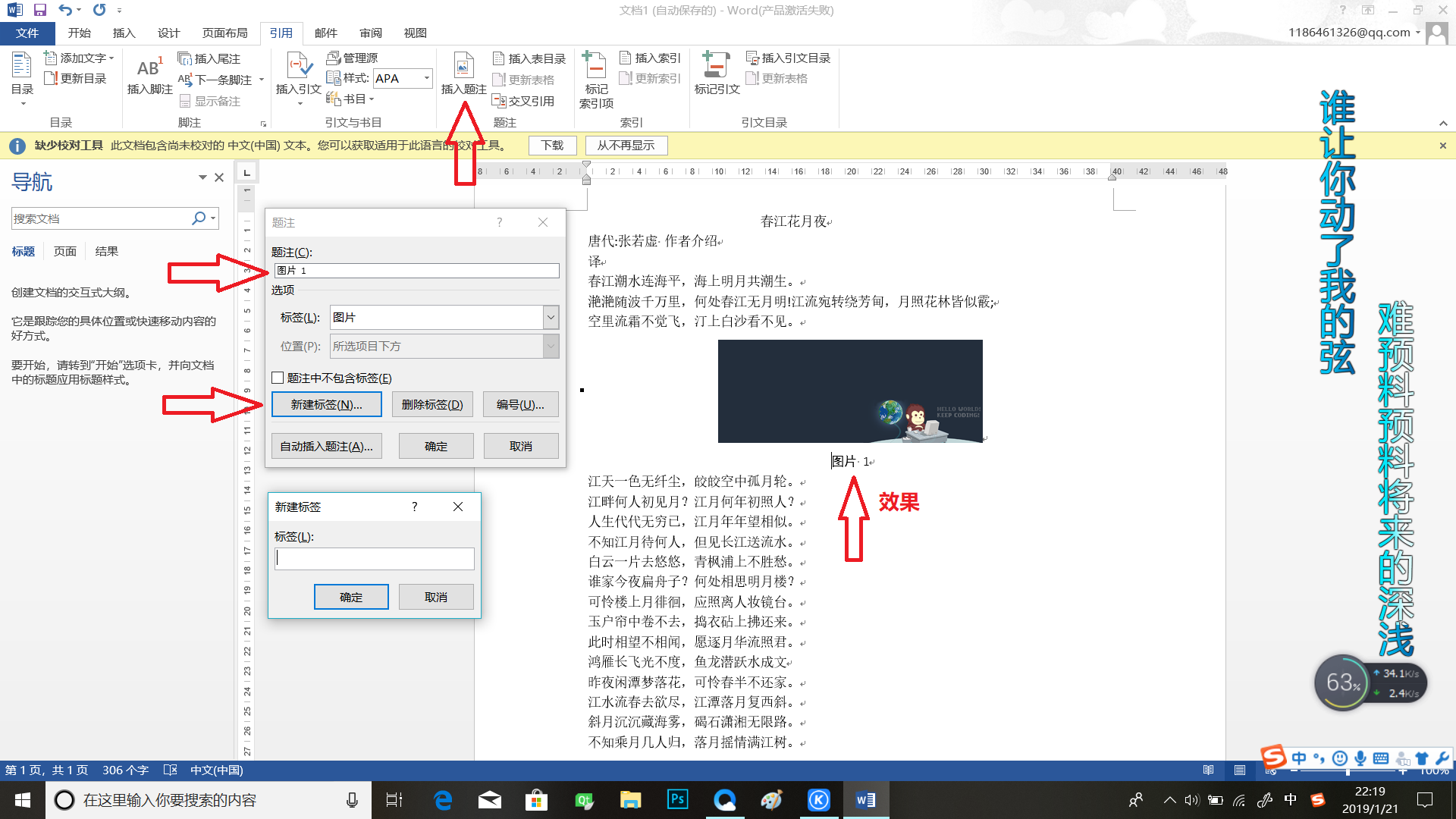Dismiss the yellow proofing notification bar
Viewport: 1456px width, 819px height.
[1443, 146]
